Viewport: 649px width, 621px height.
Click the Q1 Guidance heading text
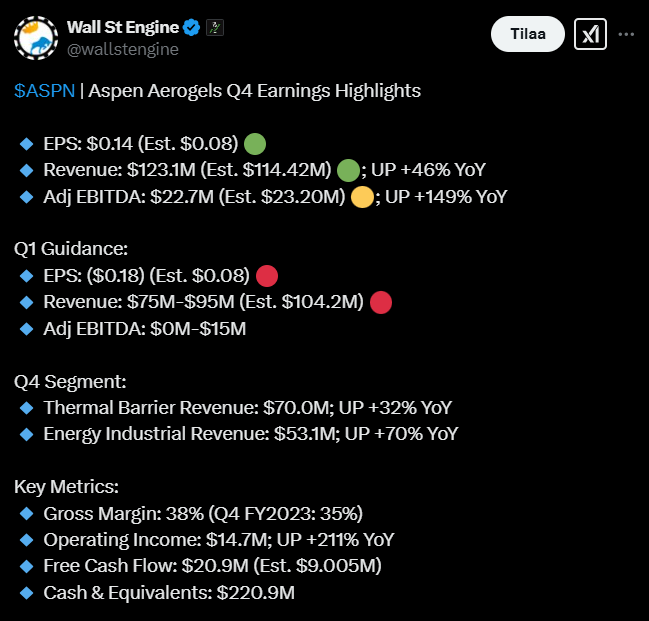71,248
